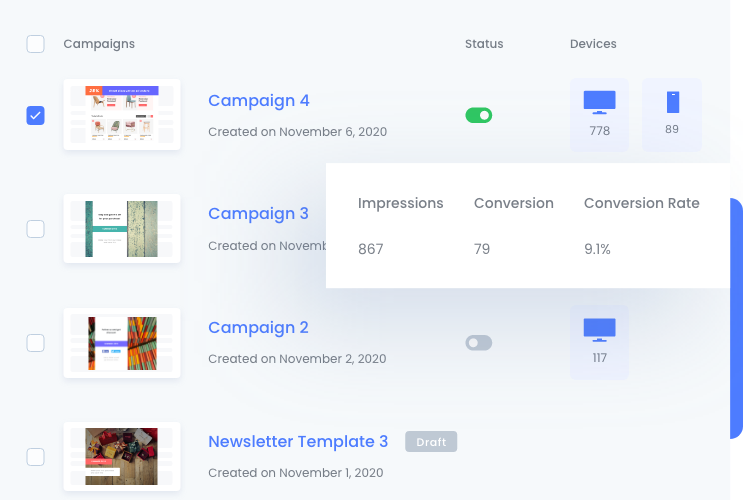Open the Campaign 4 link
743x500 pixels.
pos(259,100)
